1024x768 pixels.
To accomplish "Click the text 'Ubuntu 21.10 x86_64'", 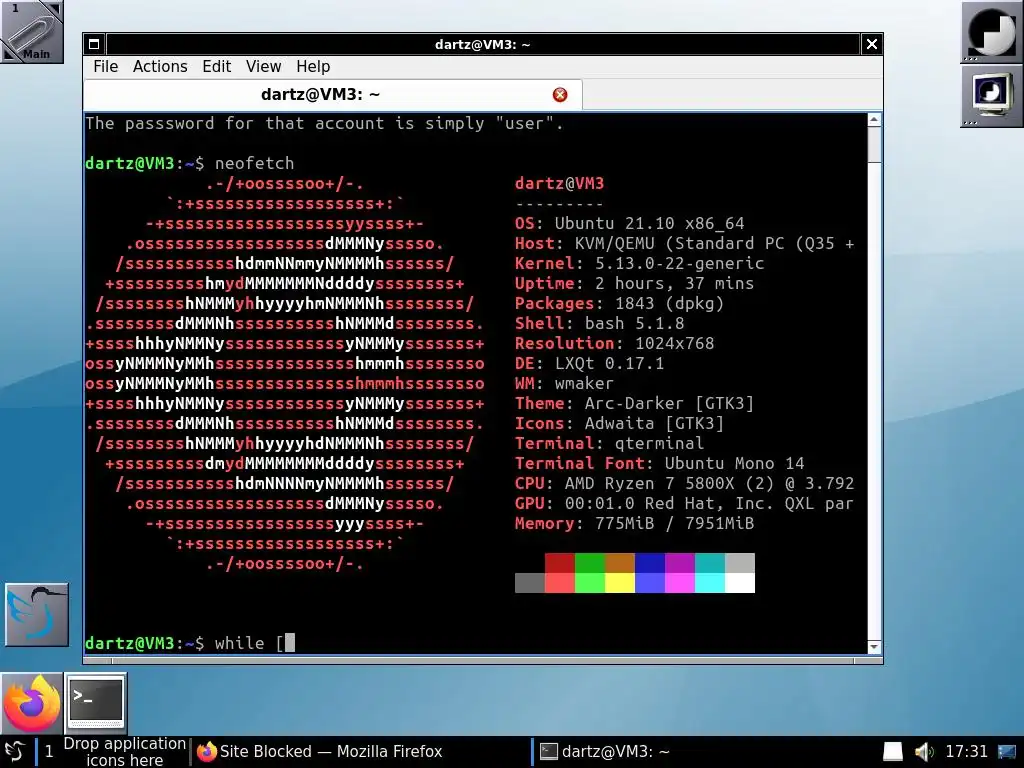I will click(649, 223).
